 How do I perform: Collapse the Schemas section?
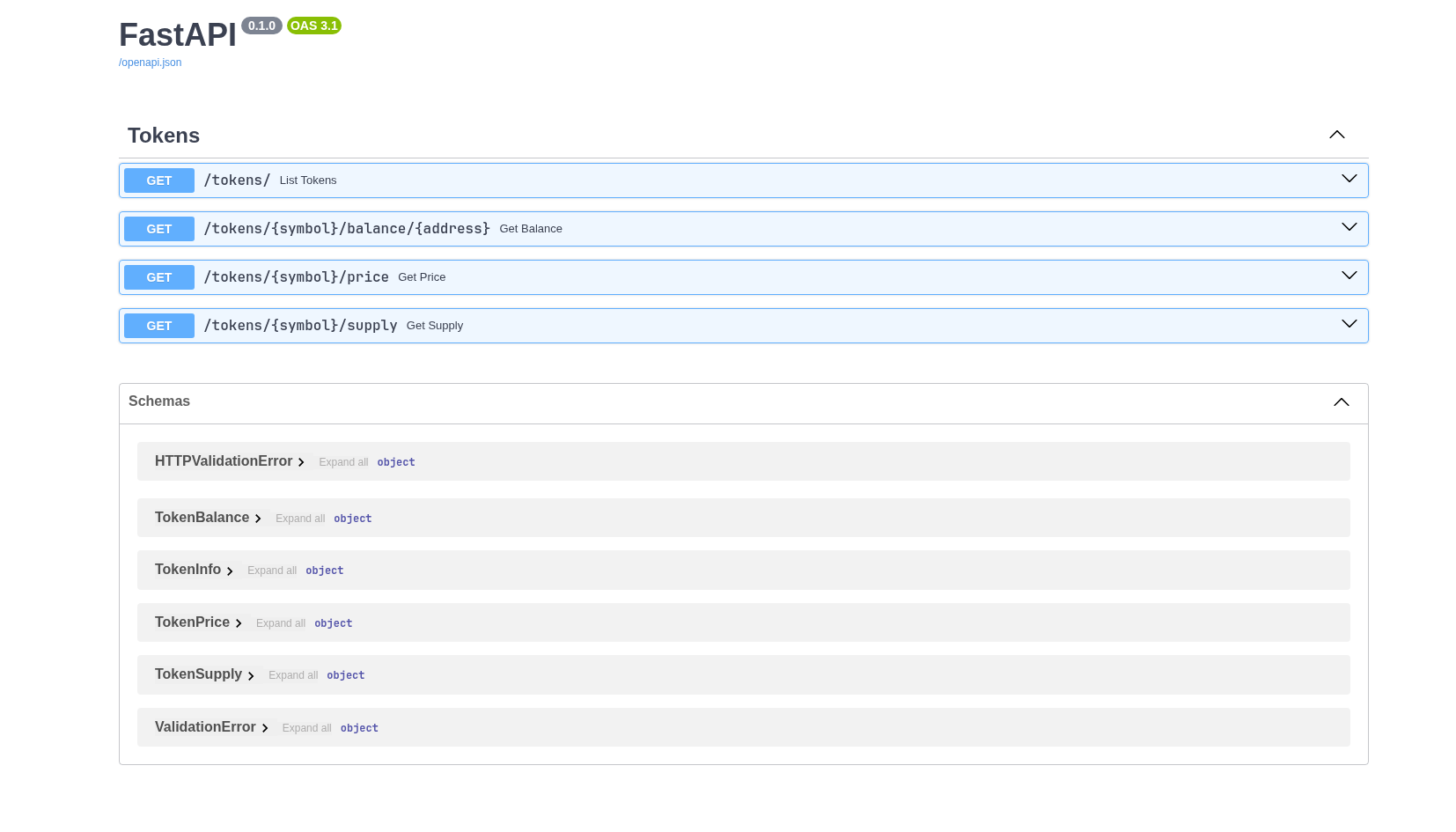click(1341, 402)
